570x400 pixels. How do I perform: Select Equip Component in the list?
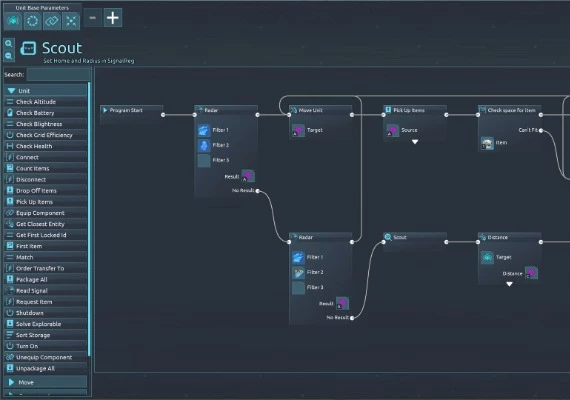pyautogui.click(x=45, y=213)
